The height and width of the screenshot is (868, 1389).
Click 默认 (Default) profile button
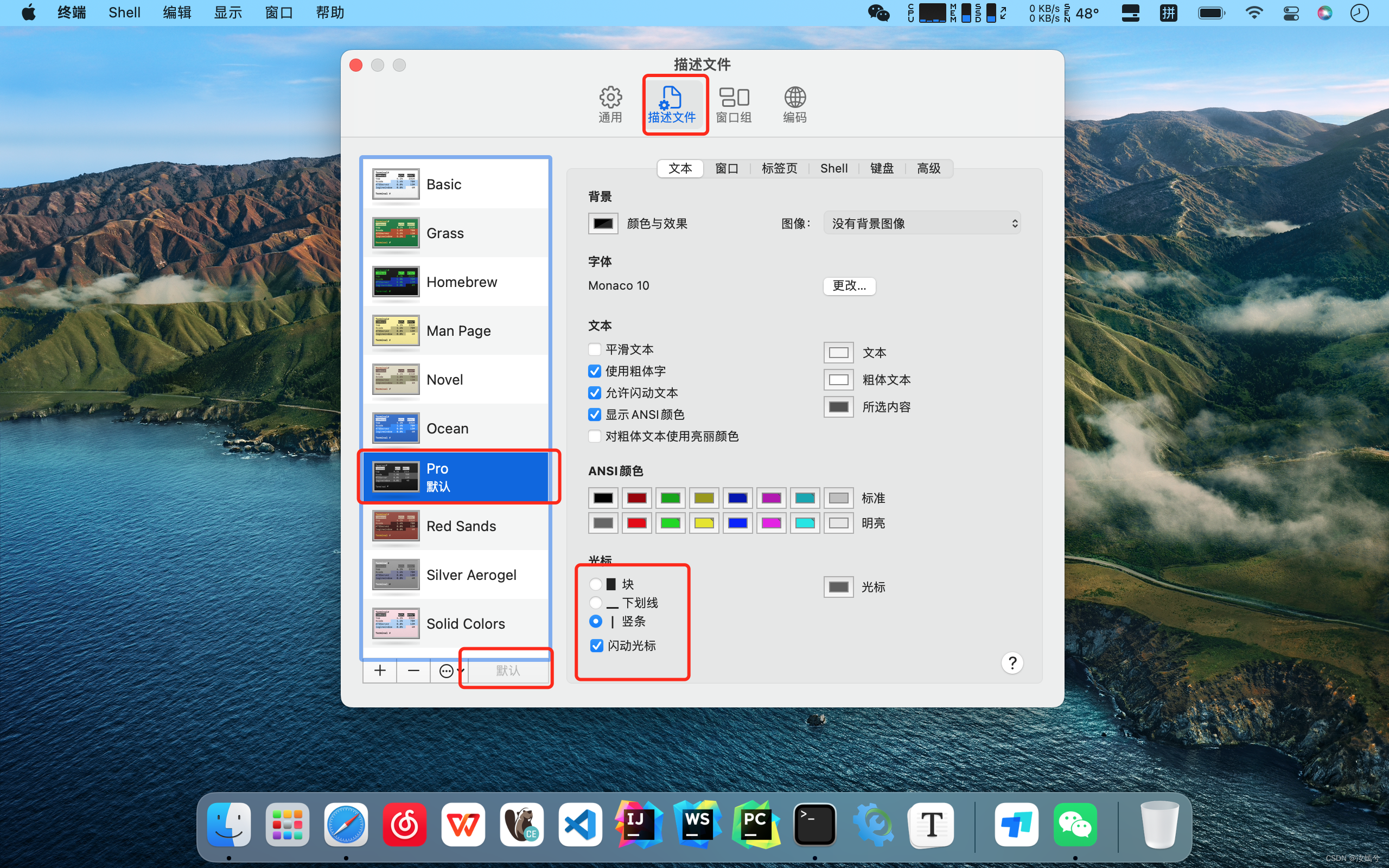507,670
